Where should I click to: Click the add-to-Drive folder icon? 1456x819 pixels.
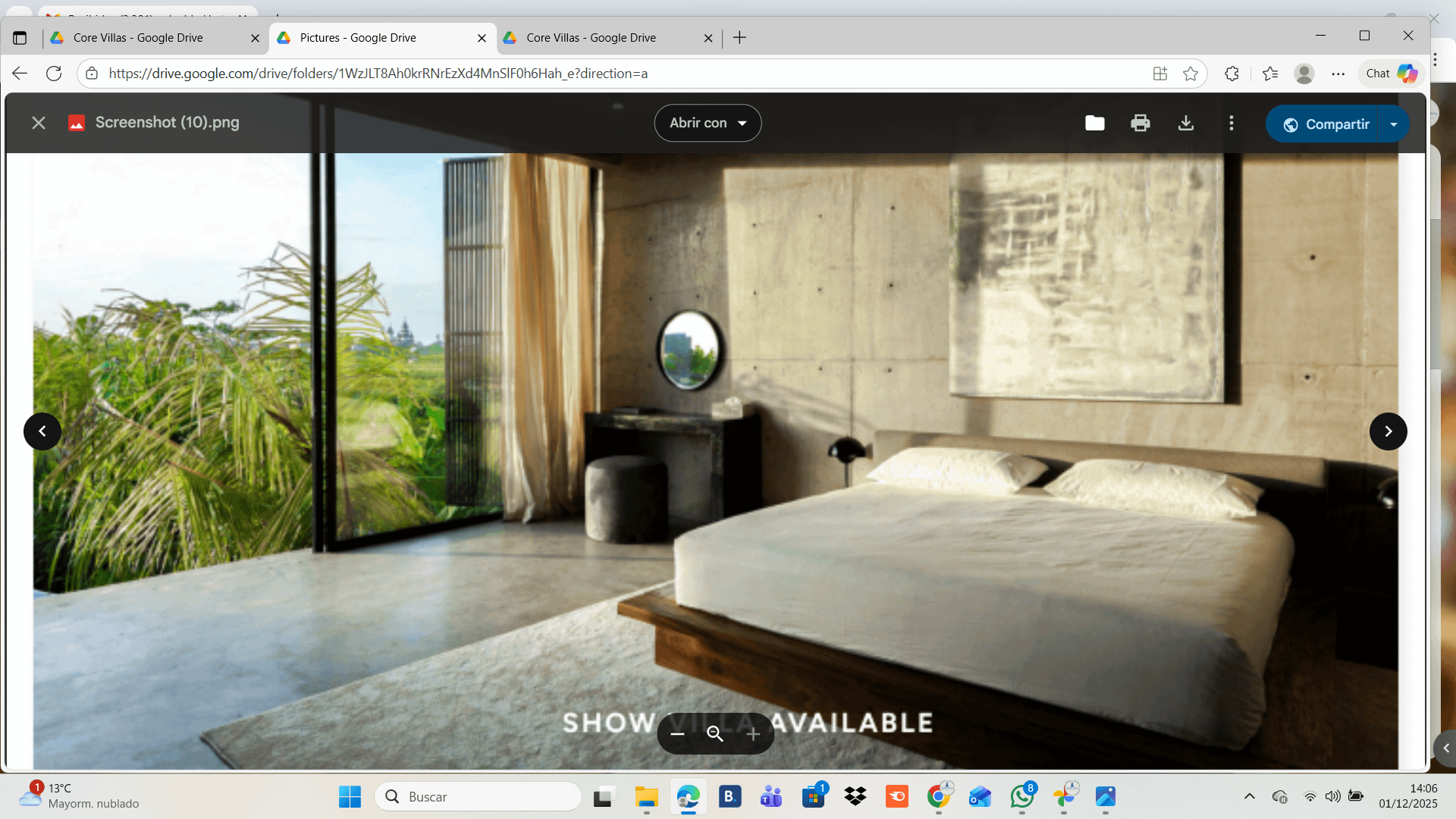click(x=1094, y=123)
